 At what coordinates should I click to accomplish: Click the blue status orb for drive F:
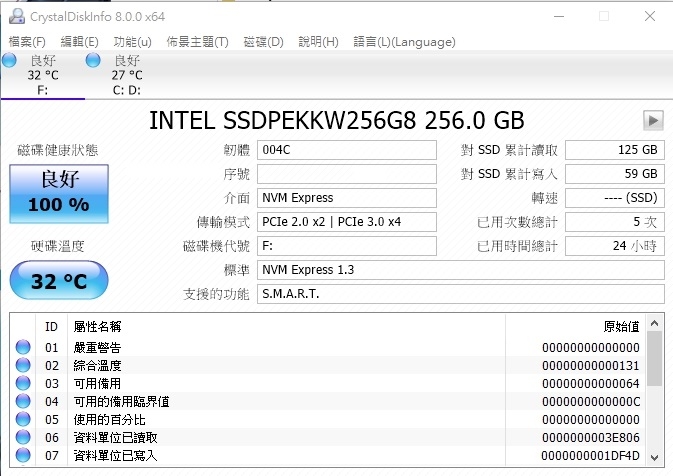(x=9, y=61)
